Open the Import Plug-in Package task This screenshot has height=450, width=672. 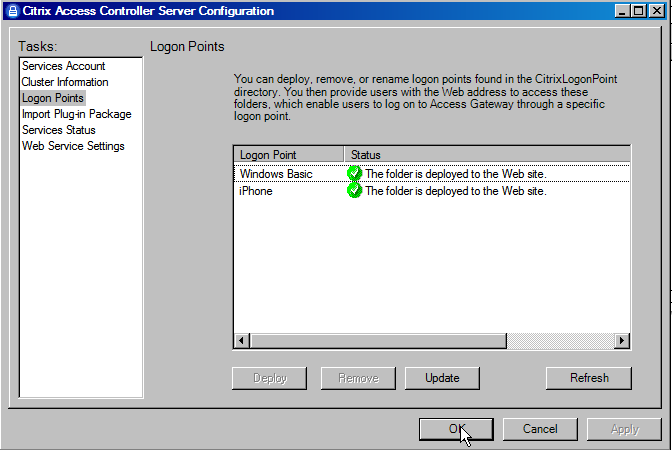[x=77, y=114]
